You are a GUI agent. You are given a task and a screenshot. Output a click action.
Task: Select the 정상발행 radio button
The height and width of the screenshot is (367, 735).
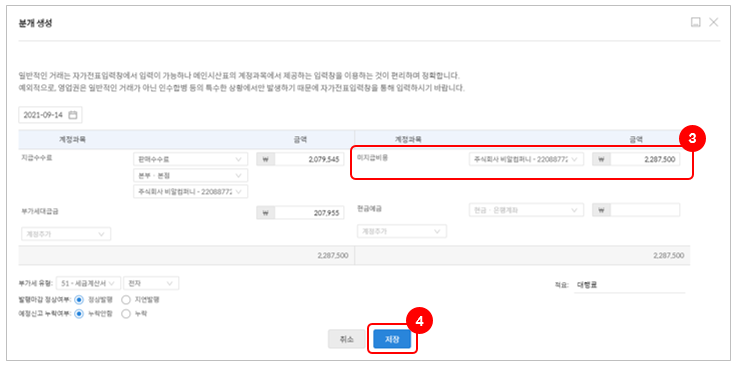79,299
